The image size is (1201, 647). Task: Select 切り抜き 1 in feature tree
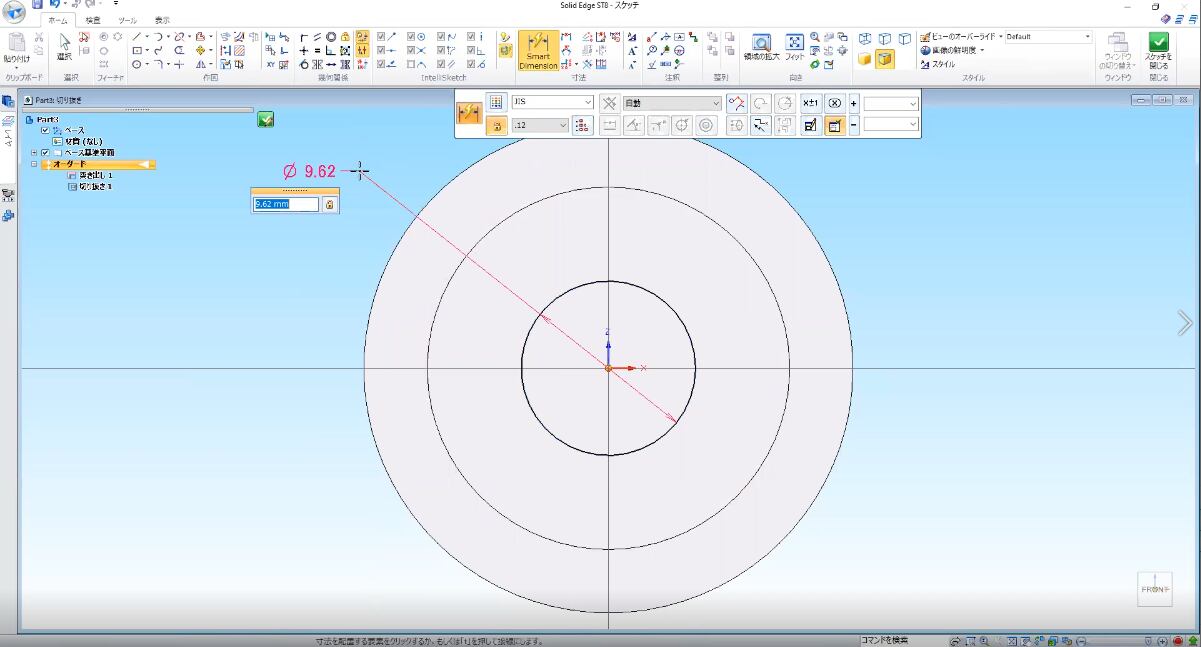tap(96, 187)
